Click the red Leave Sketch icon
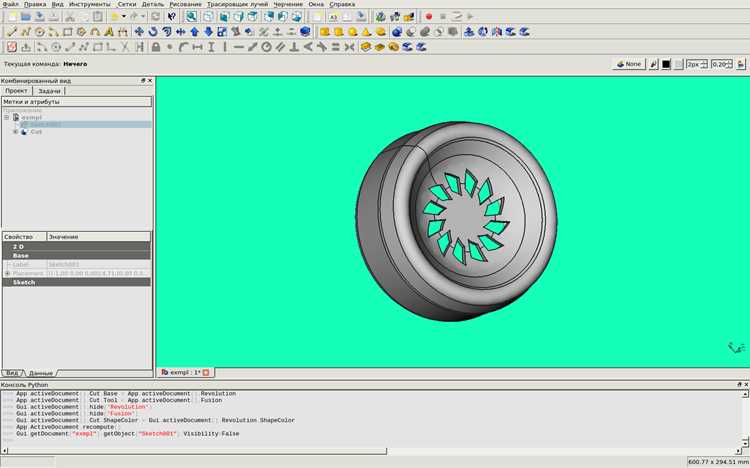This screenshot has width=750, height=468. pyautogui.click(x=12, y=47)
